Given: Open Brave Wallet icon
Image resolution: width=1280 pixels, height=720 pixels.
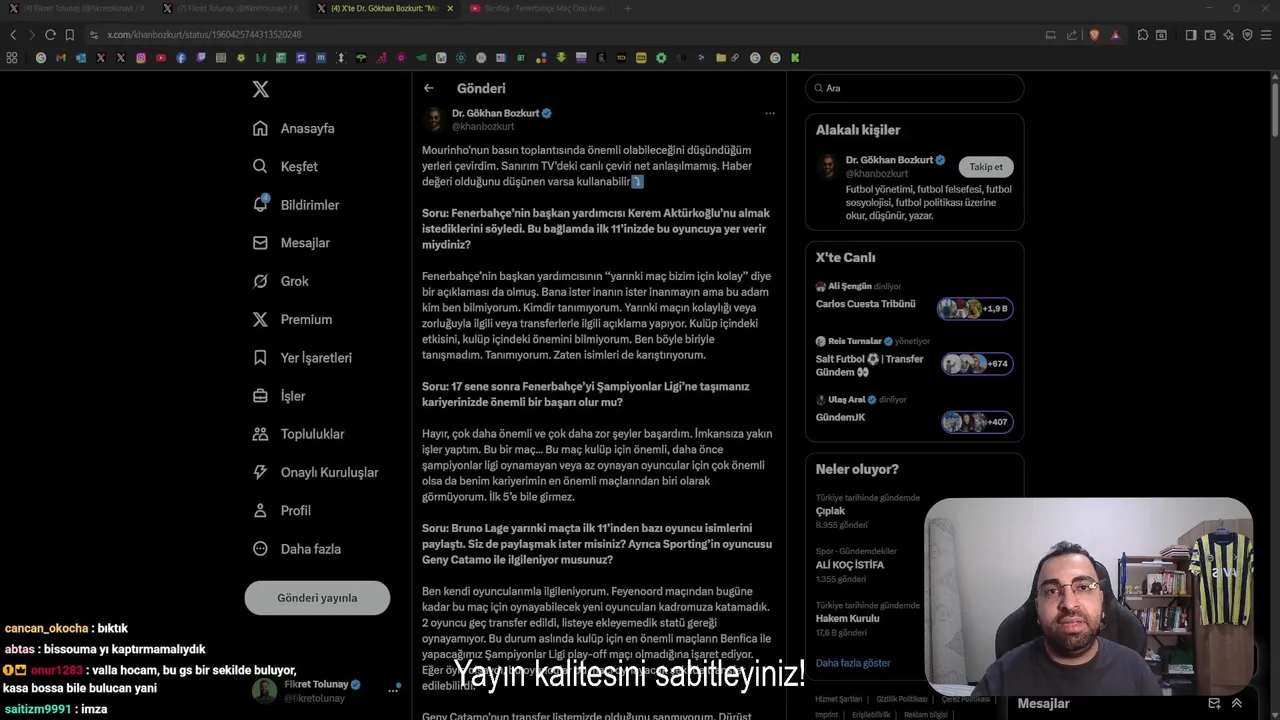Looking at the screenshot, I should click(1210, 34).
